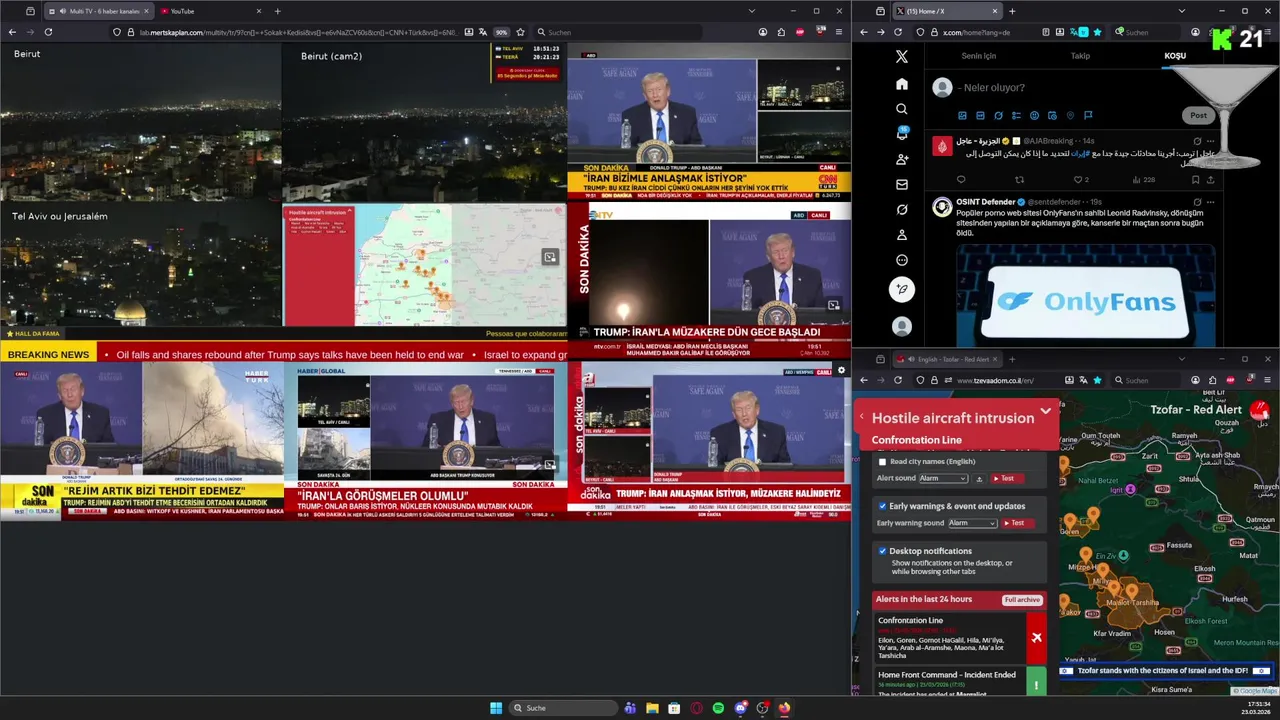This screenshot has height=720, width=1280.
Task: Open the Alert sound dropdown
Action: 943,479
